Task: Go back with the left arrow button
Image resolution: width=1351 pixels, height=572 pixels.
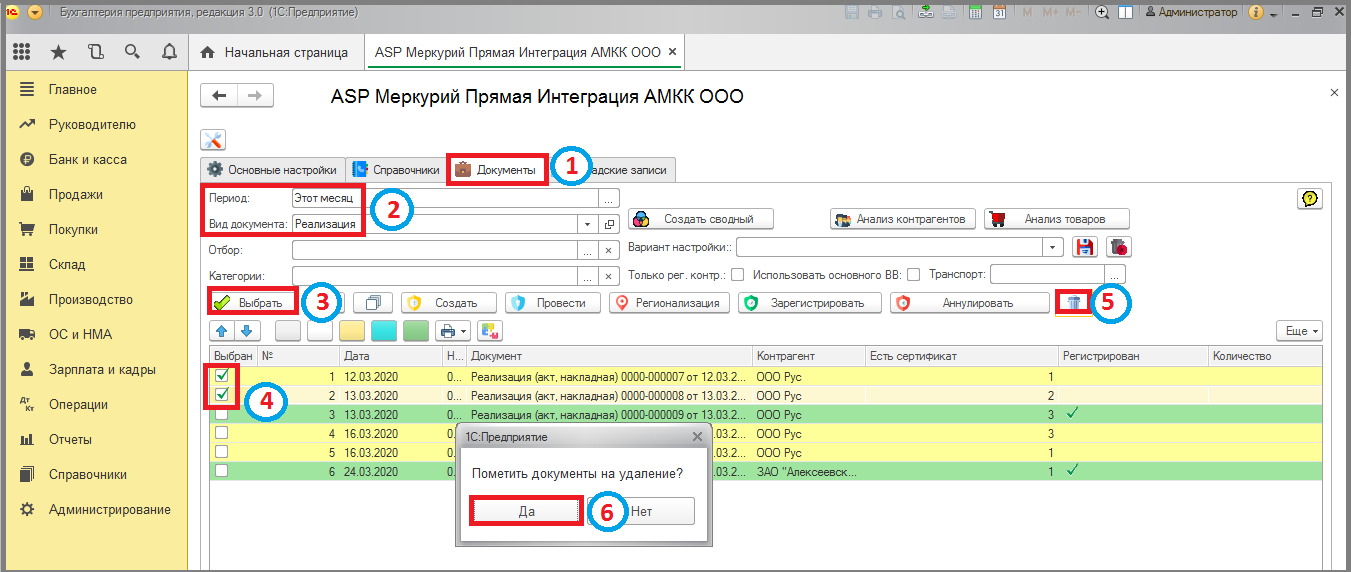Action: [x=219, y=96]
